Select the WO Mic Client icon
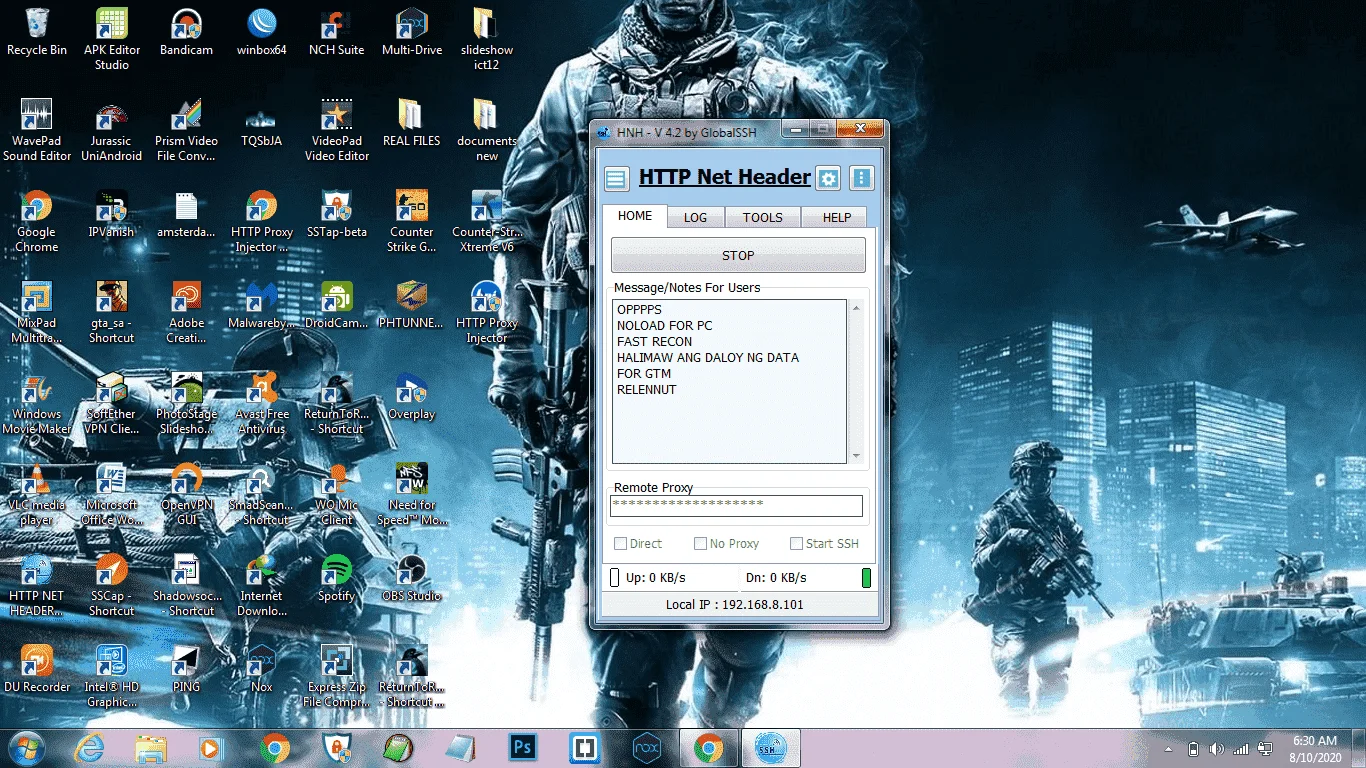The height and width of the screenshot is (768, 1366). [x=337, y=494]
